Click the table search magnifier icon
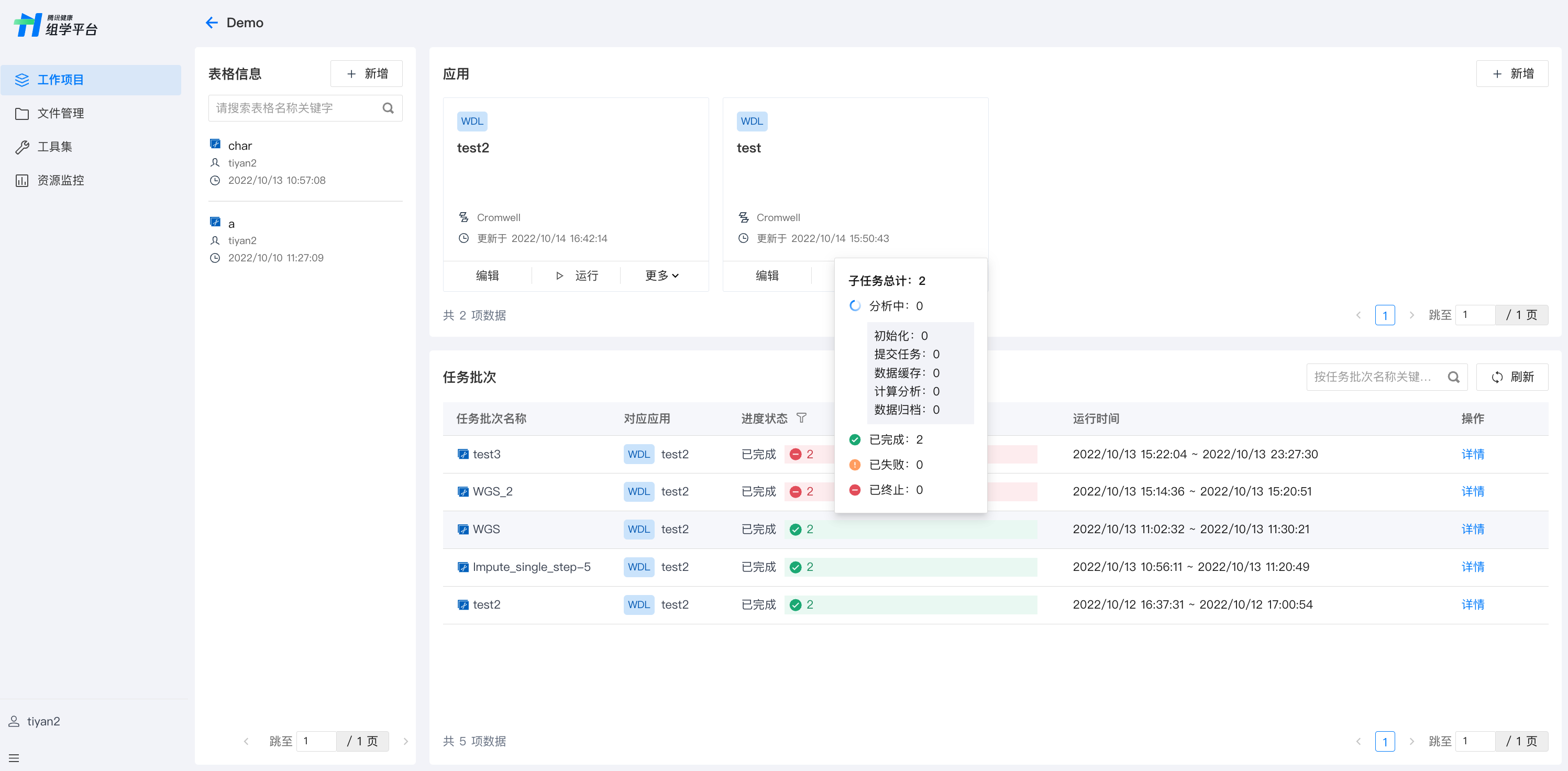The image size is (1568, 771). pos(388,108)
